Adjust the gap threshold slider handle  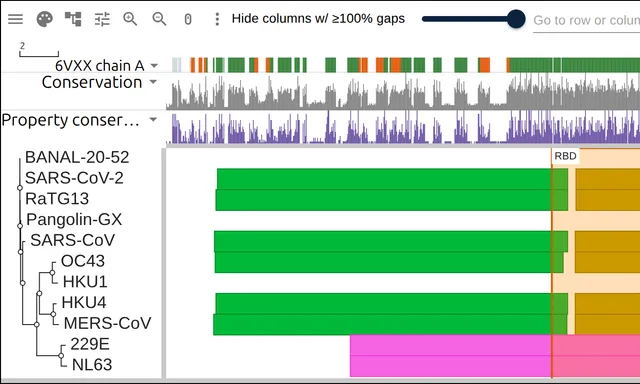(516, 19)
